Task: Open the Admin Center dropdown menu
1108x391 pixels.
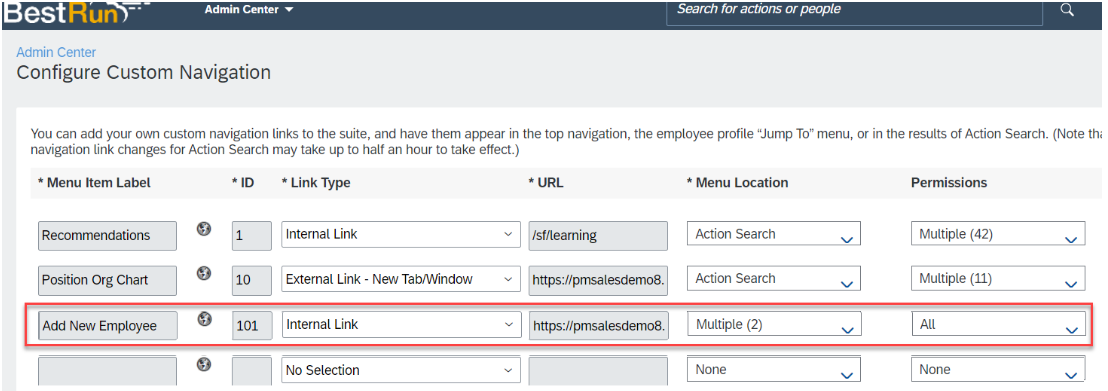Action: 249,10
